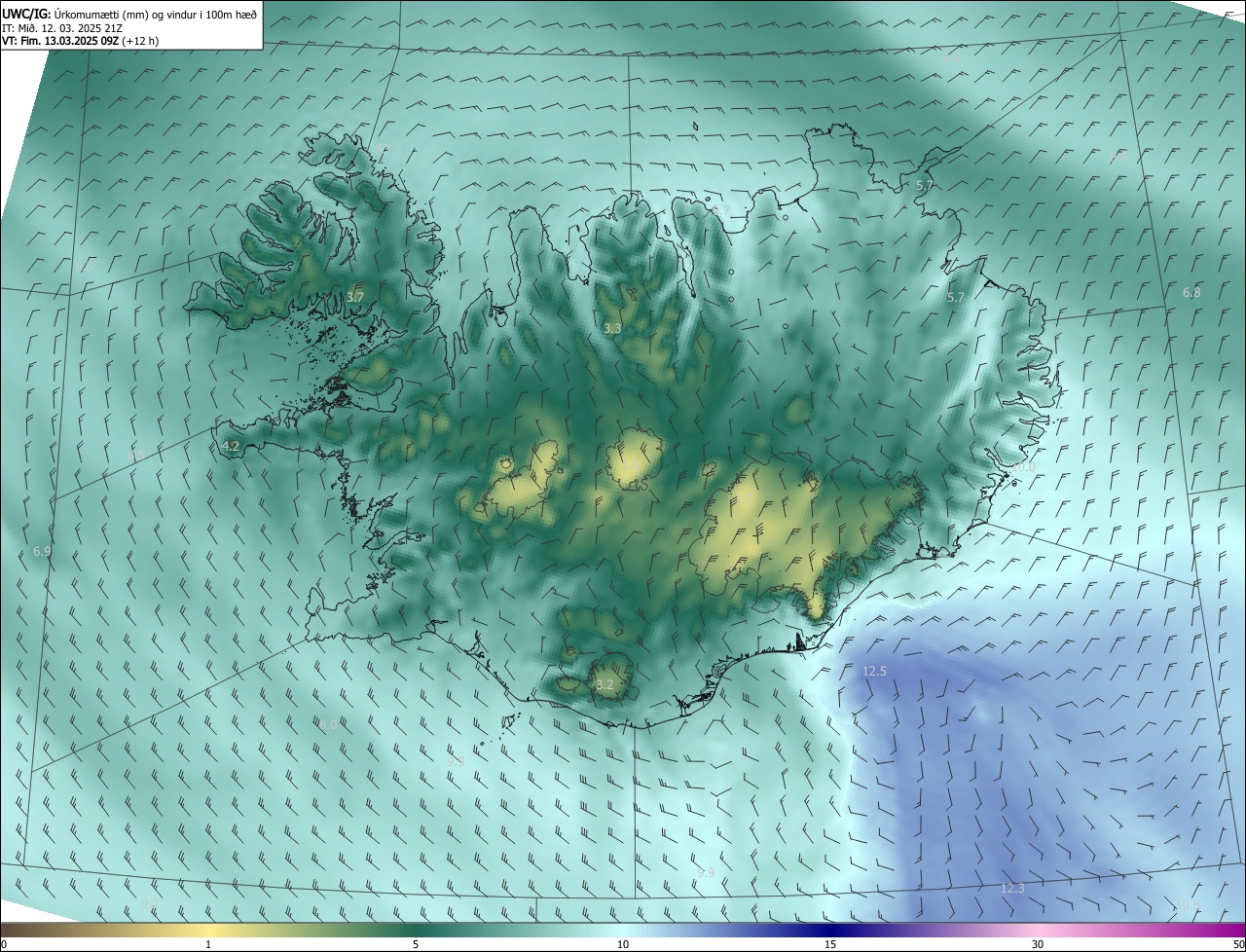1246x952 pixels.
Task: Click the UWC/IG Úrkomumætti map title
Action: [129, 14]
